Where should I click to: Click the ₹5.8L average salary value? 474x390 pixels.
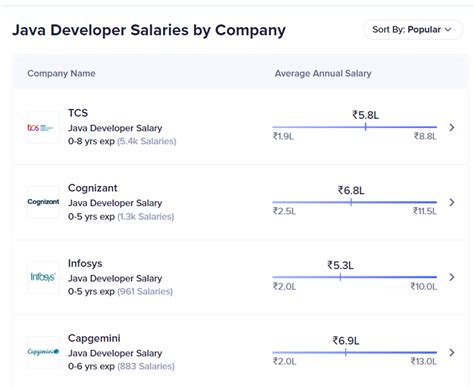(x=365, y=115)
